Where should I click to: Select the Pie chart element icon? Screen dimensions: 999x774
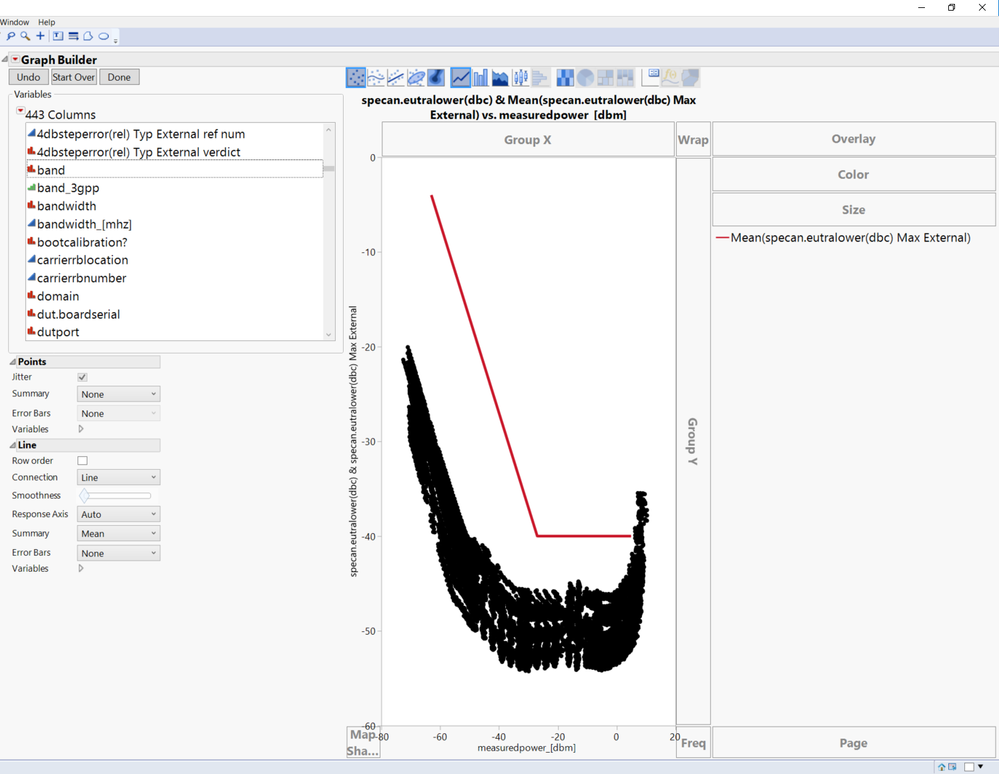pyautogui.click(x=585, y=77)
